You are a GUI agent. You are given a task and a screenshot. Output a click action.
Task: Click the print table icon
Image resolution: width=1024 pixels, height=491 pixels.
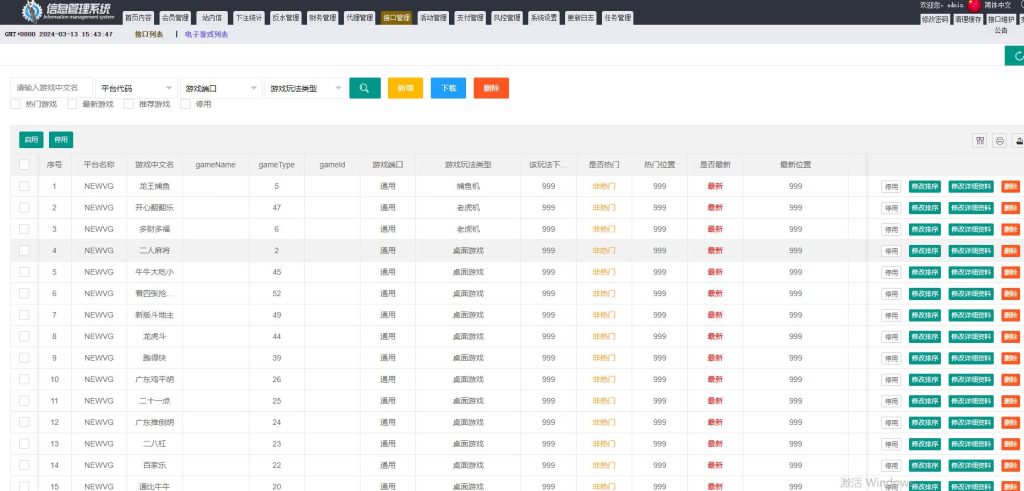pos(999,141)
